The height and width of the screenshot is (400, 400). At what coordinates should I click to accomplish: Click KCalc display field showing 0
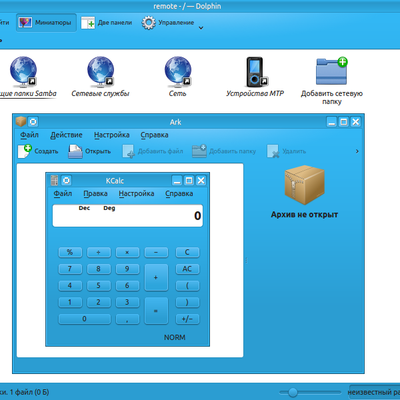(x=128, y=216)
